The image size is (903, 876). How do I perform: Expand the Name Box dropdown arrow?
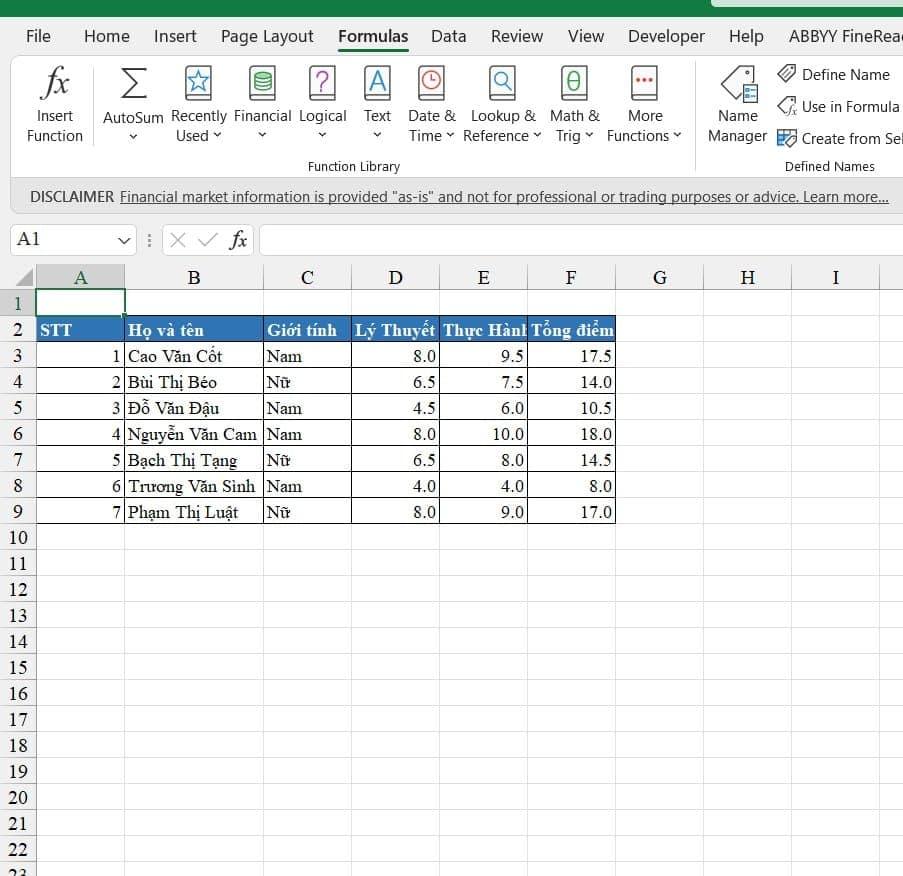pos(124,240)
